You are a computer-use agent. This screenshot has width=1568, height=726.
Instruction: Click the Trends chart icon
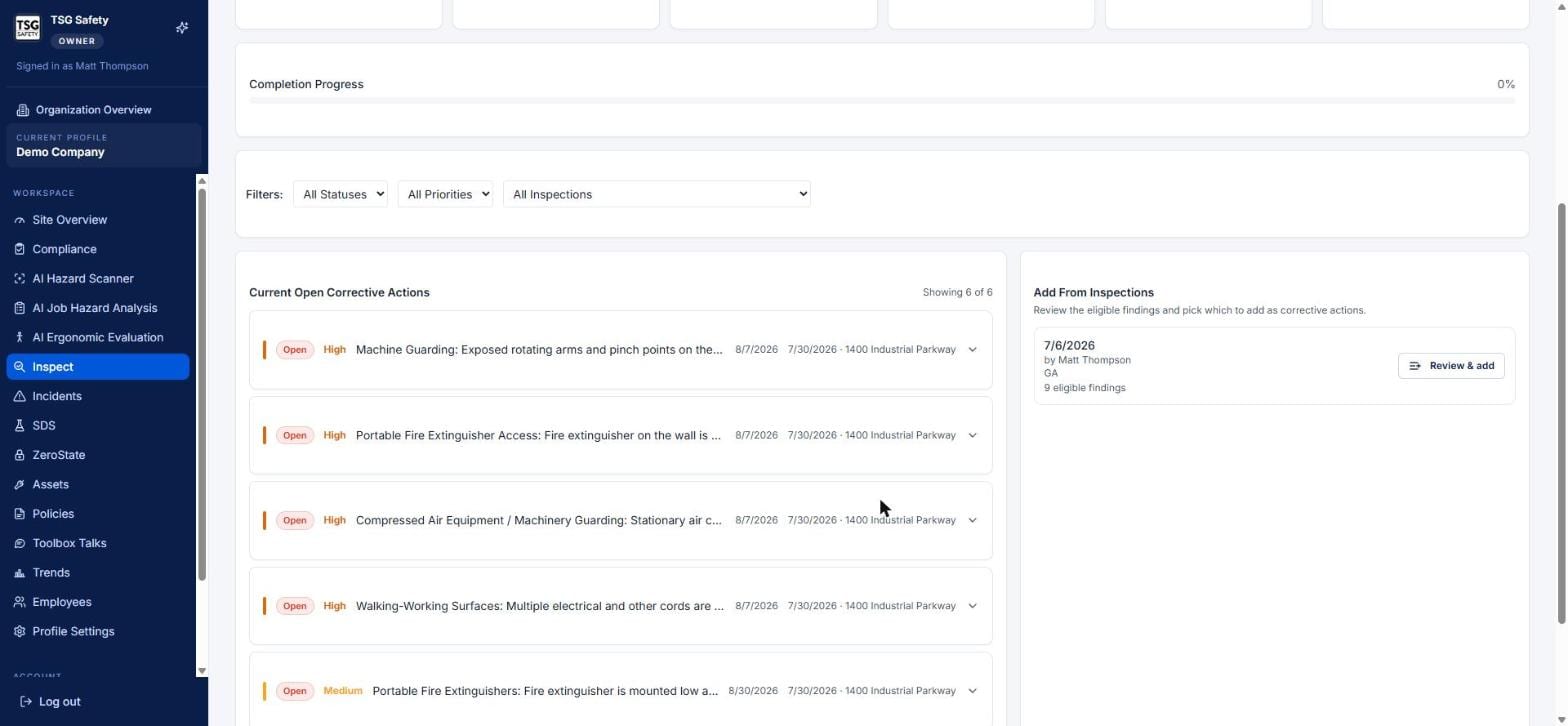20,573
